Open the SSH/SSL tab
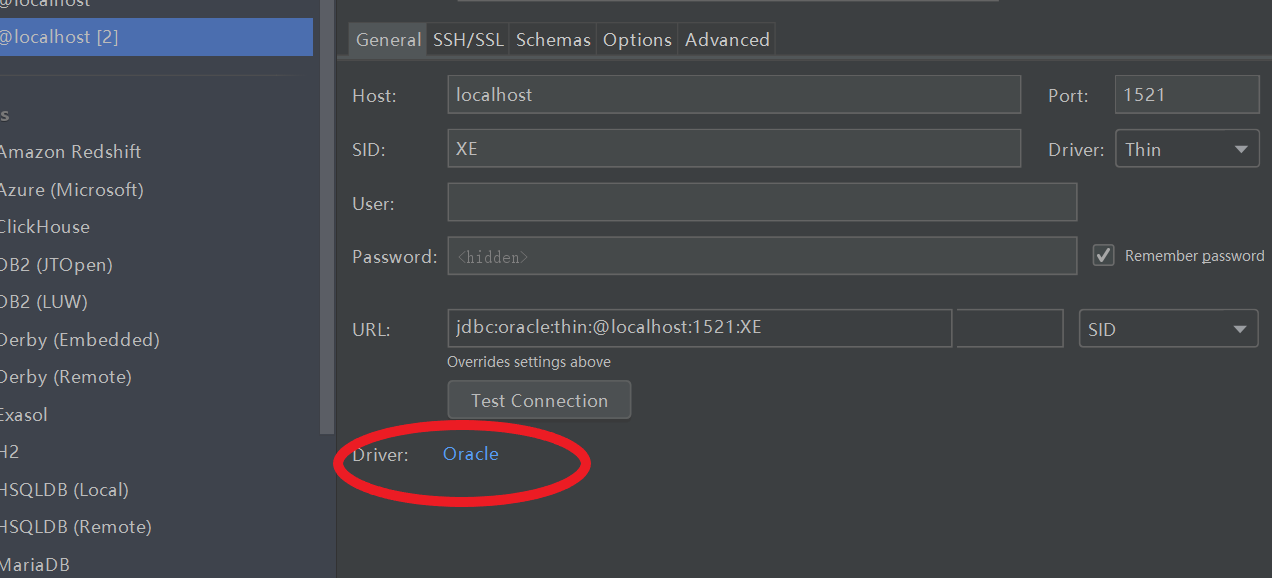The image size is (1272, 578). click(x=468, y=39)
